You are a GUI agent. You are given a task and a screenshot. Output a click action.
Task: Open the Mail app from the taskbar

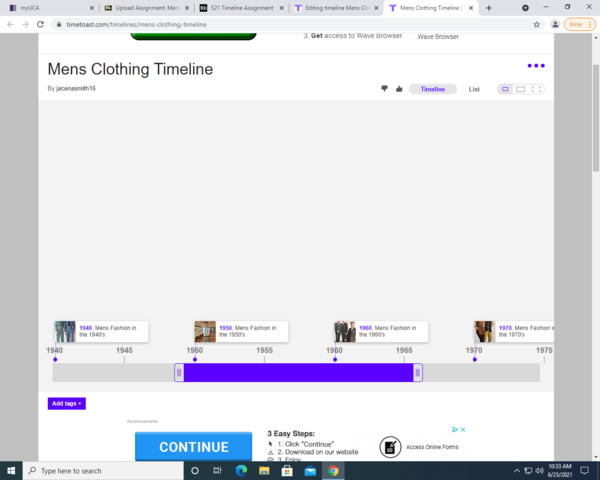coord(310,470)
